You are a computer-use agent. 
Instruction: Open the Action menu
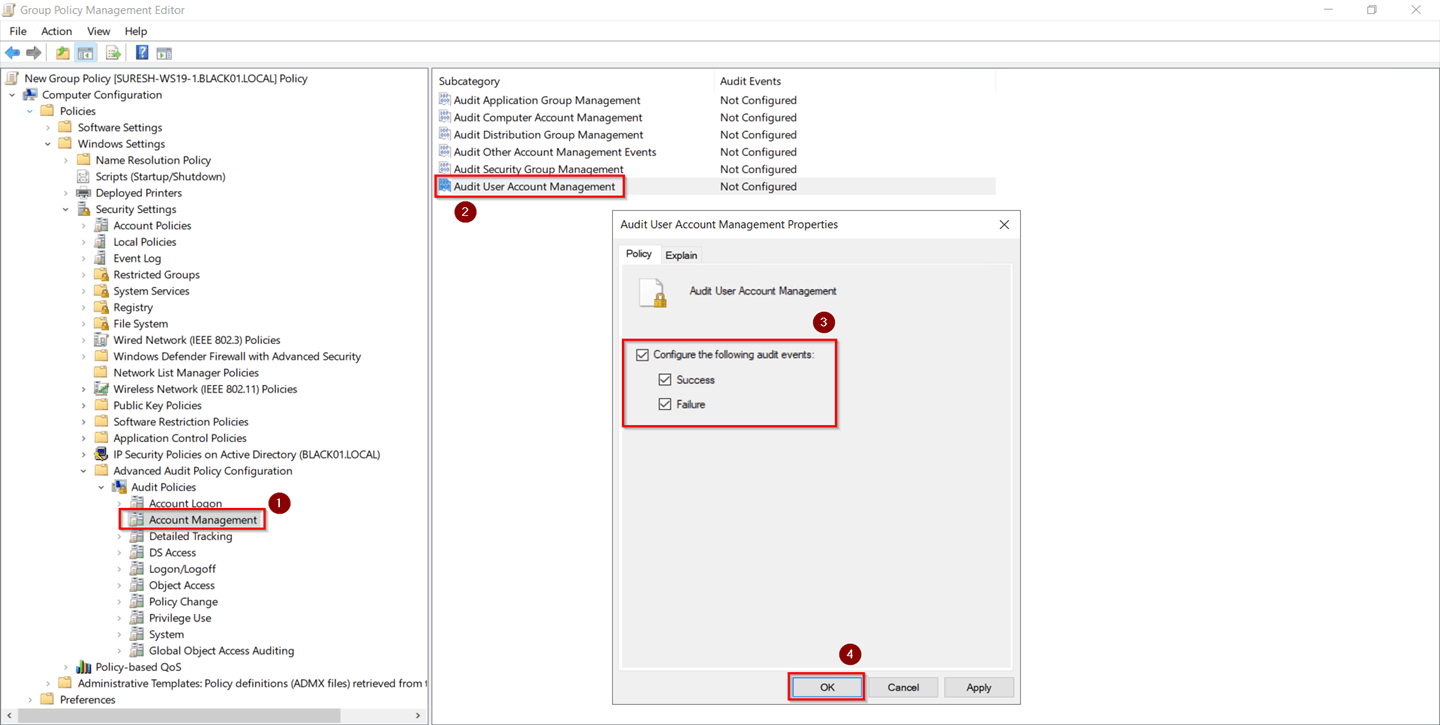point(56,31)
